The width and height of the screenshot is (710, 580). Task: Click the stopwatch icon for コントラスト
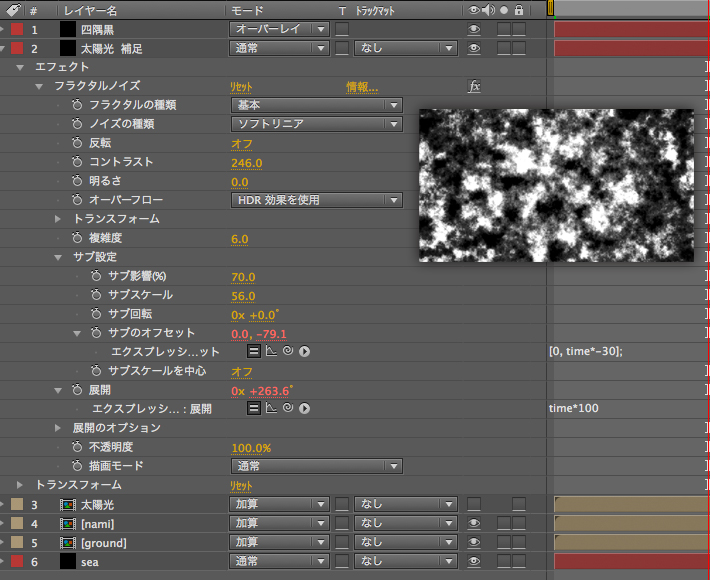point(77,162)
